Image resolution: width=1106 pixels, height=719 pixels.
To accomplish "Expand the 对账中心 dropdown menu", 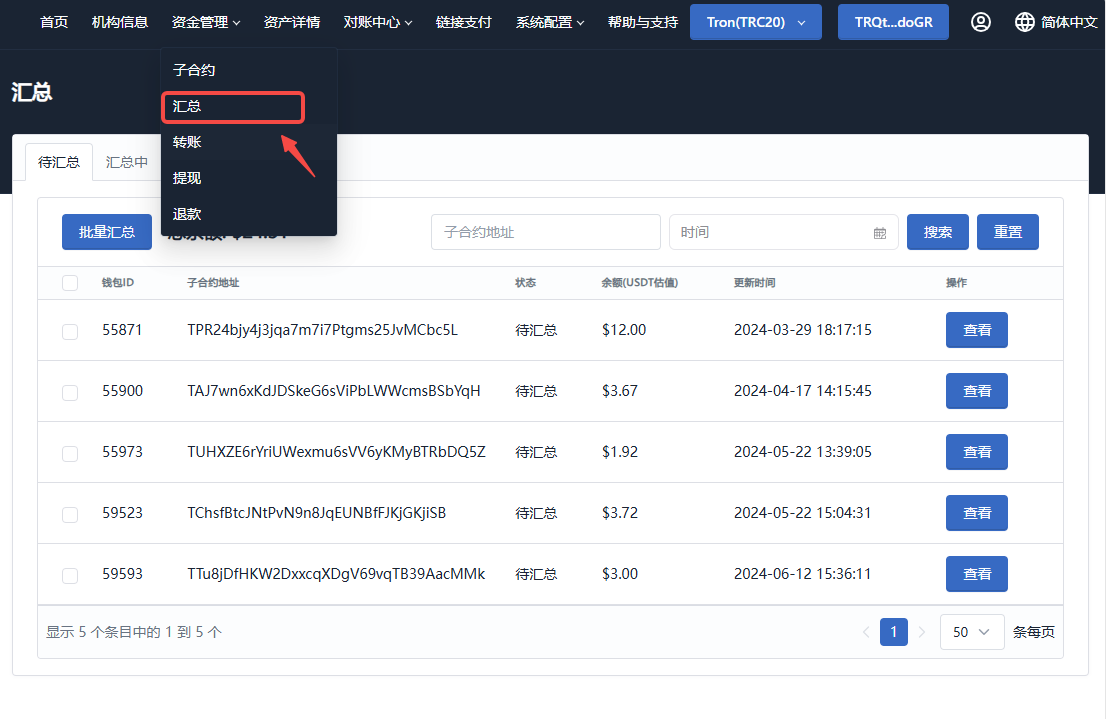I will (x=378, y=23).
